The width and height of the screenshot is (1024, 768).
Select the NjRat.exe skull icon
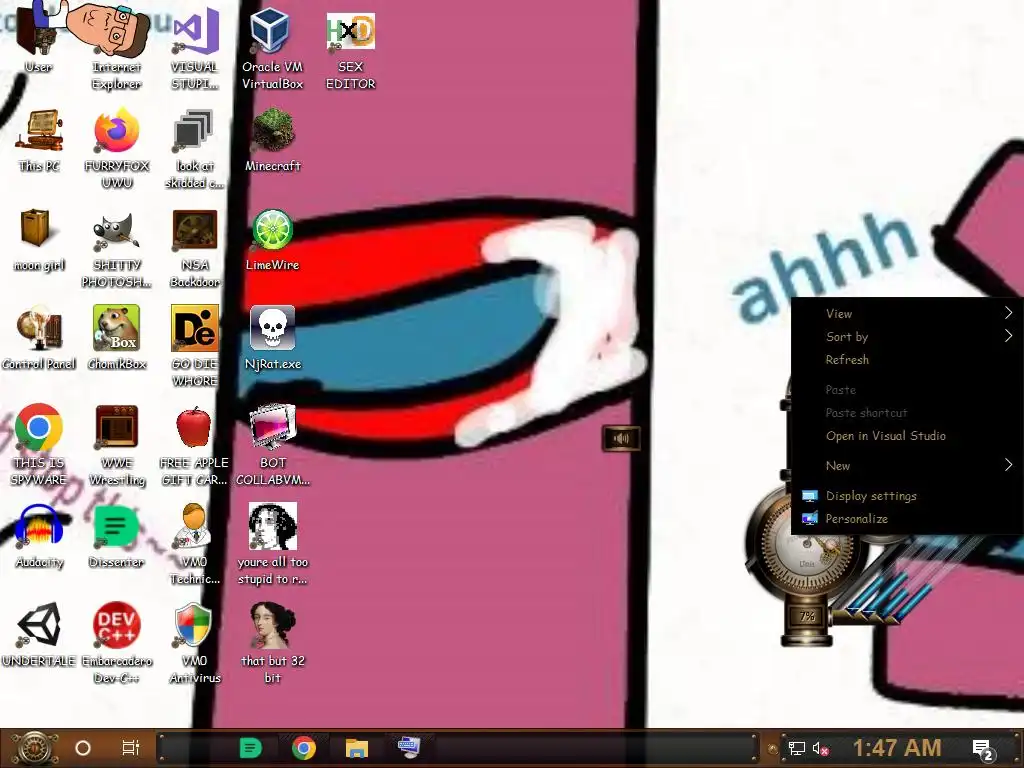[x=272, y=338]
